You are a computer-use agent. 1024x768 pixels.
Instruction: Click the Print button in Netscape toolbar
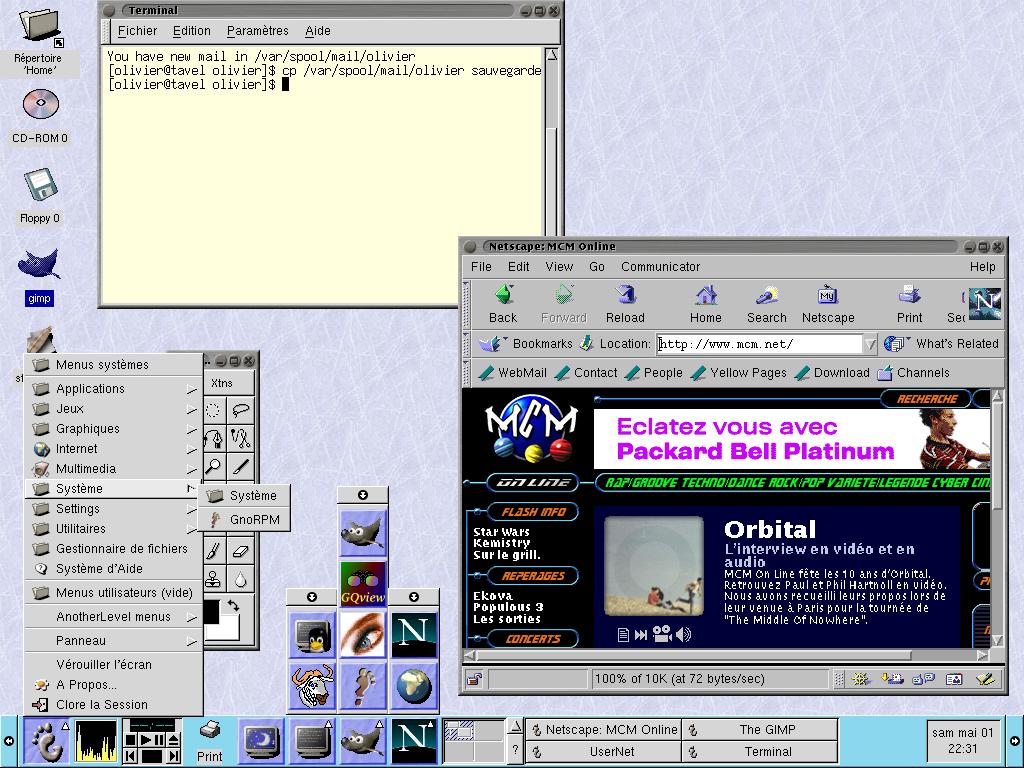point(909,304)
